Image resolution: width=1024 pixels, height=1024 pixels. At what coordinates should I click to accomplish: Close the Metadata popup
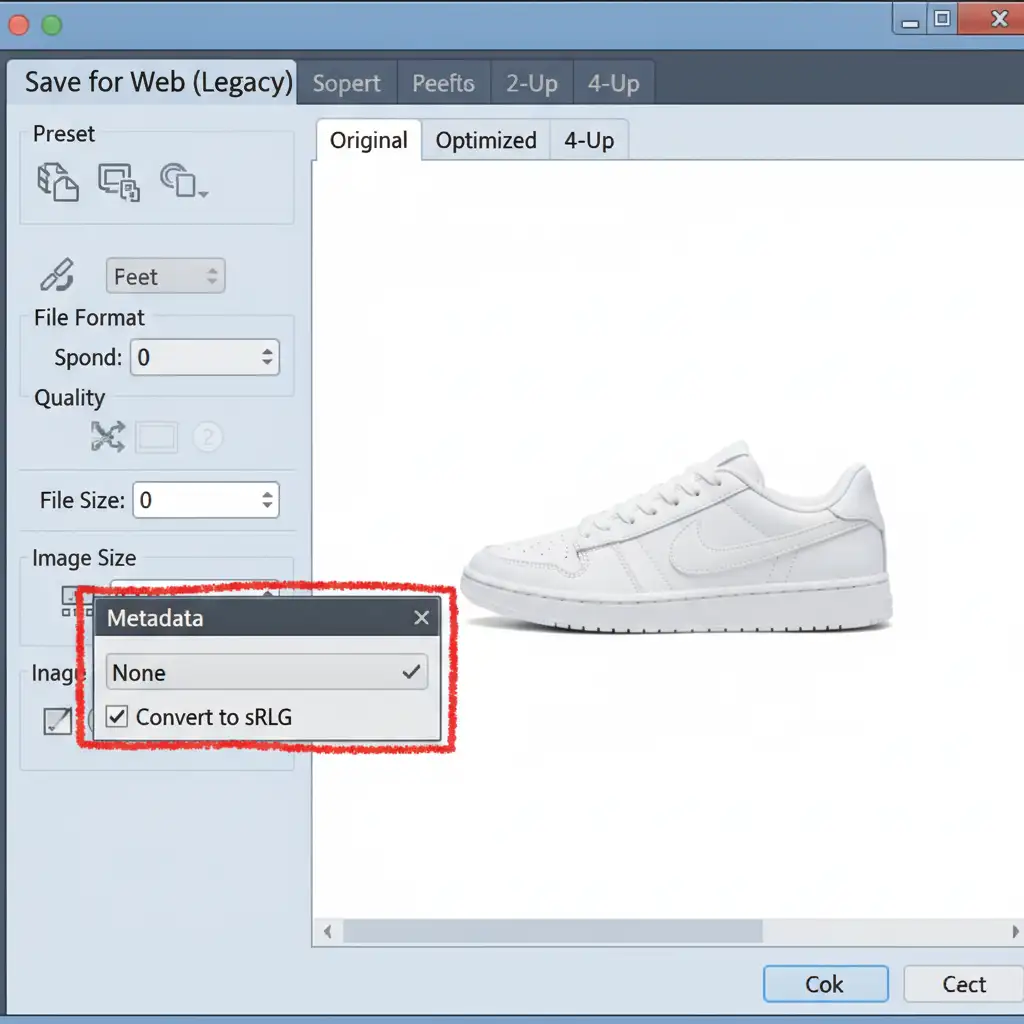pos(421,619)
